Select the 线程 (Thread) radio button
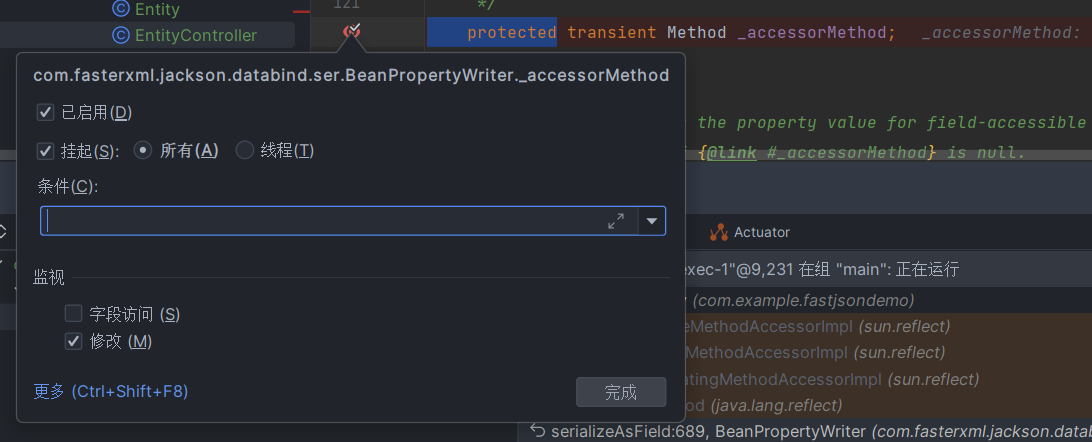This screenshot has width=1092, height=442. [245, 151]
